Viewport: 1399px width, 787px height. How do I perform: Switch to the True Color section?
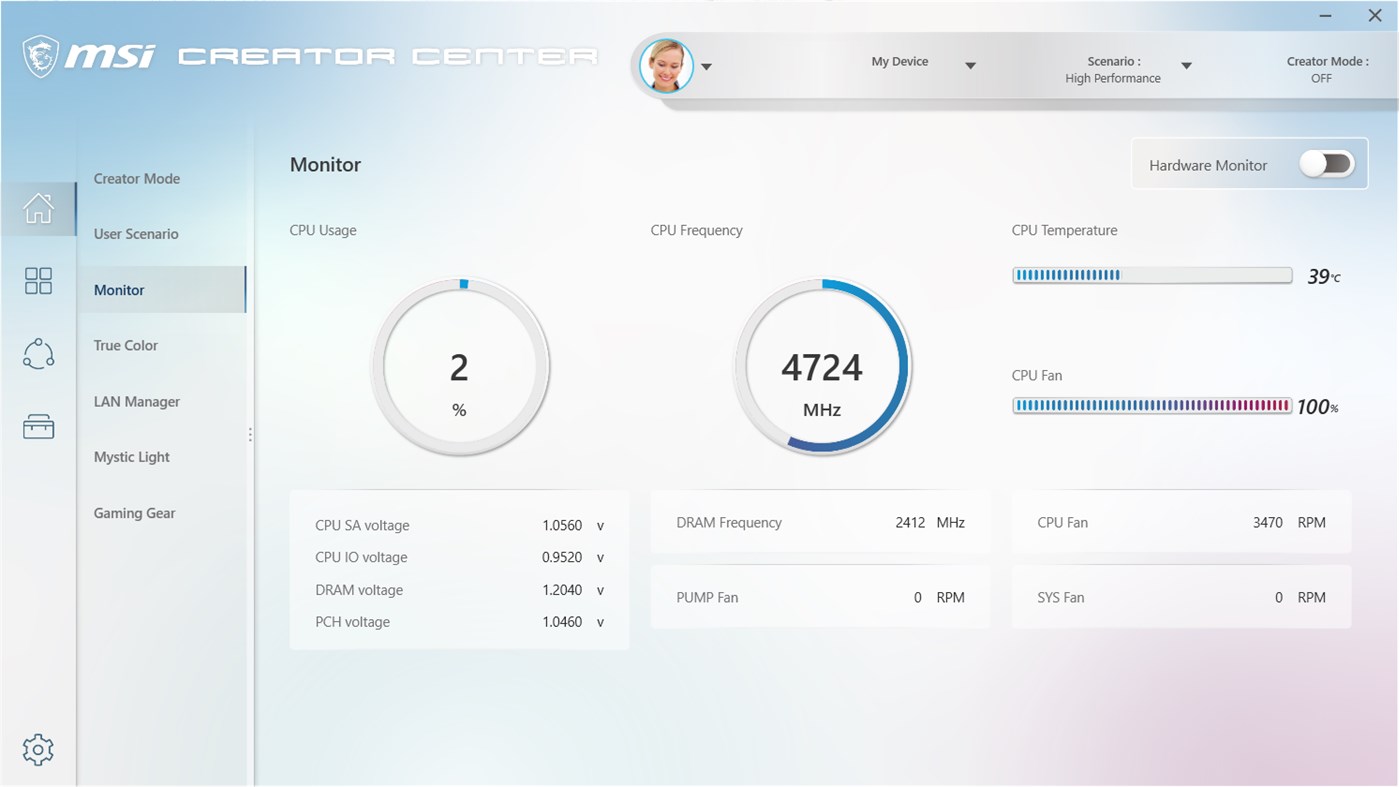pyautogui.click(x=125, y=345)
